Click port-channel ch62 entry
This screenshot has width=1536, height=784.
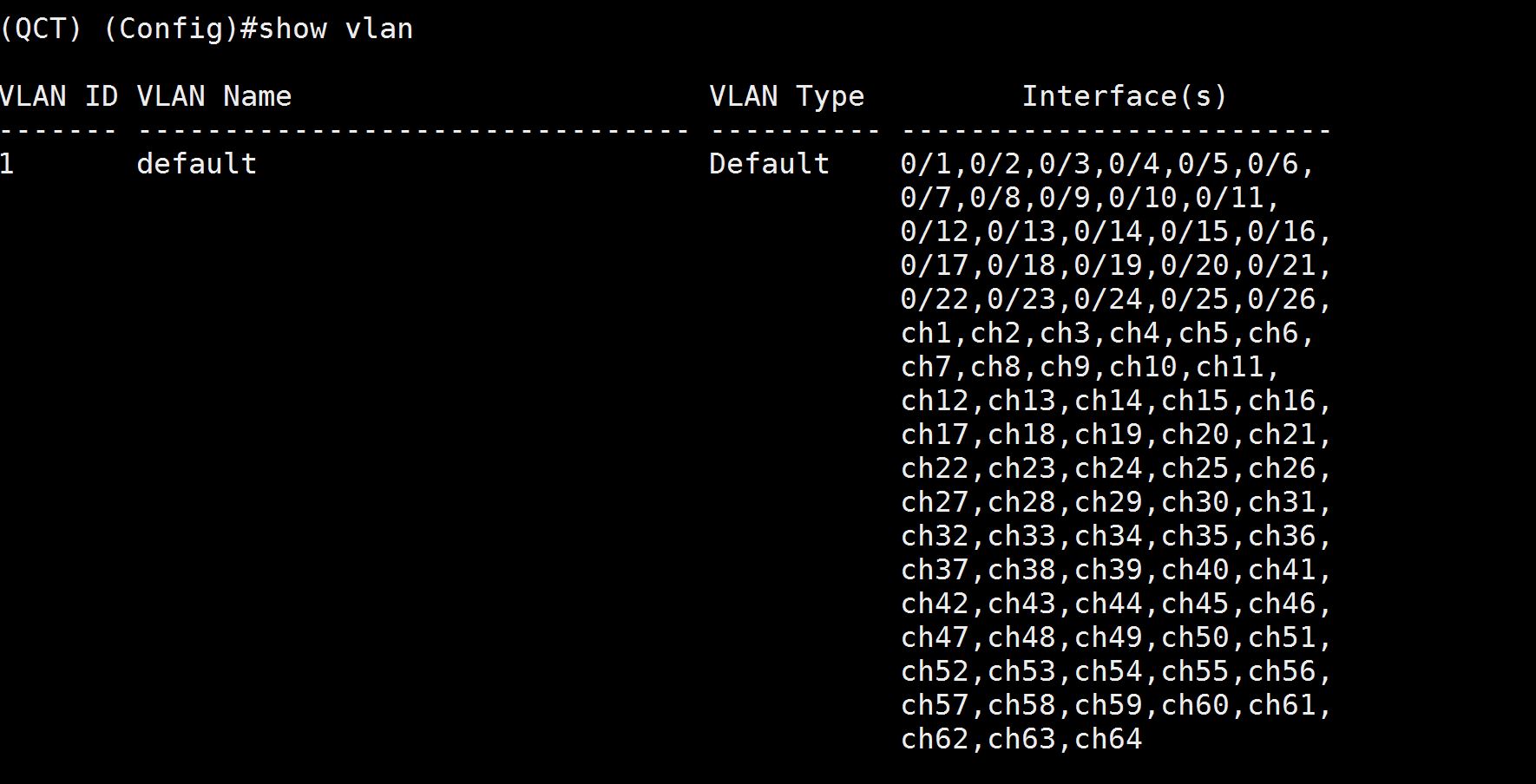click(935, 739)
